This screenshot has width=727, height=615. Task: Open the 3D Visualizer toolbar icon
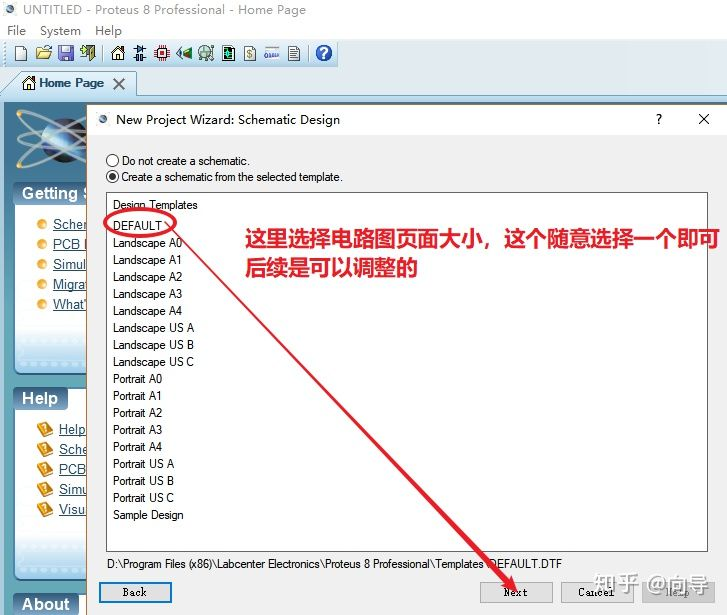click(x=184, y=53)
